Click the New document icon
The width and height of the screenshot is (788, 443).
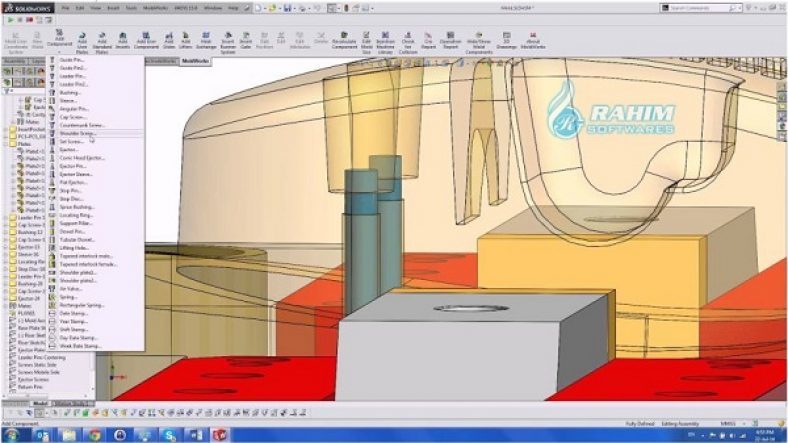258,8
